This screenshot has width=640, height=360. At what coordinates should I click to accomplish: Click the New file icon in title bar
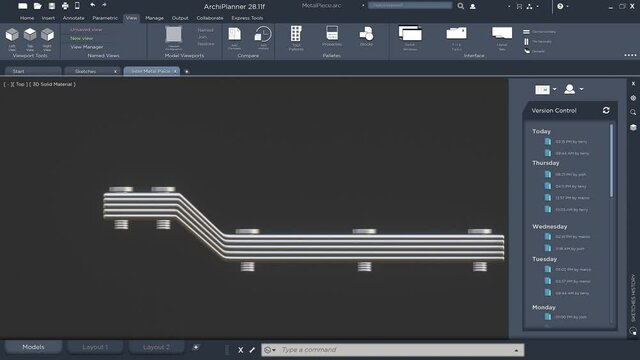pyautogui.click(x=23, y=6)
